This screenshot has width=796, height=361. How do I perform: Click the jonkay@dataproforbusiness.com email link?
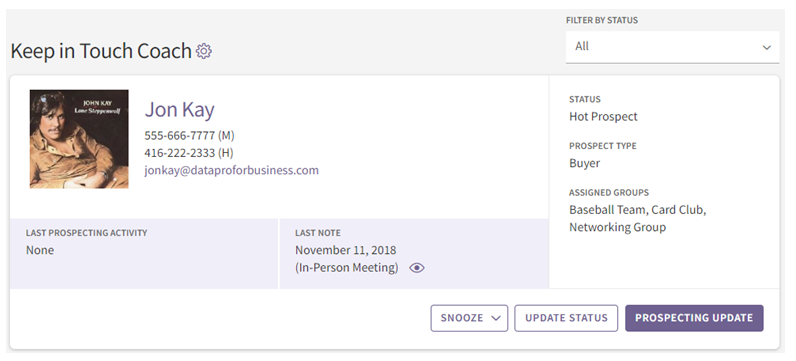tap(231, 170)
